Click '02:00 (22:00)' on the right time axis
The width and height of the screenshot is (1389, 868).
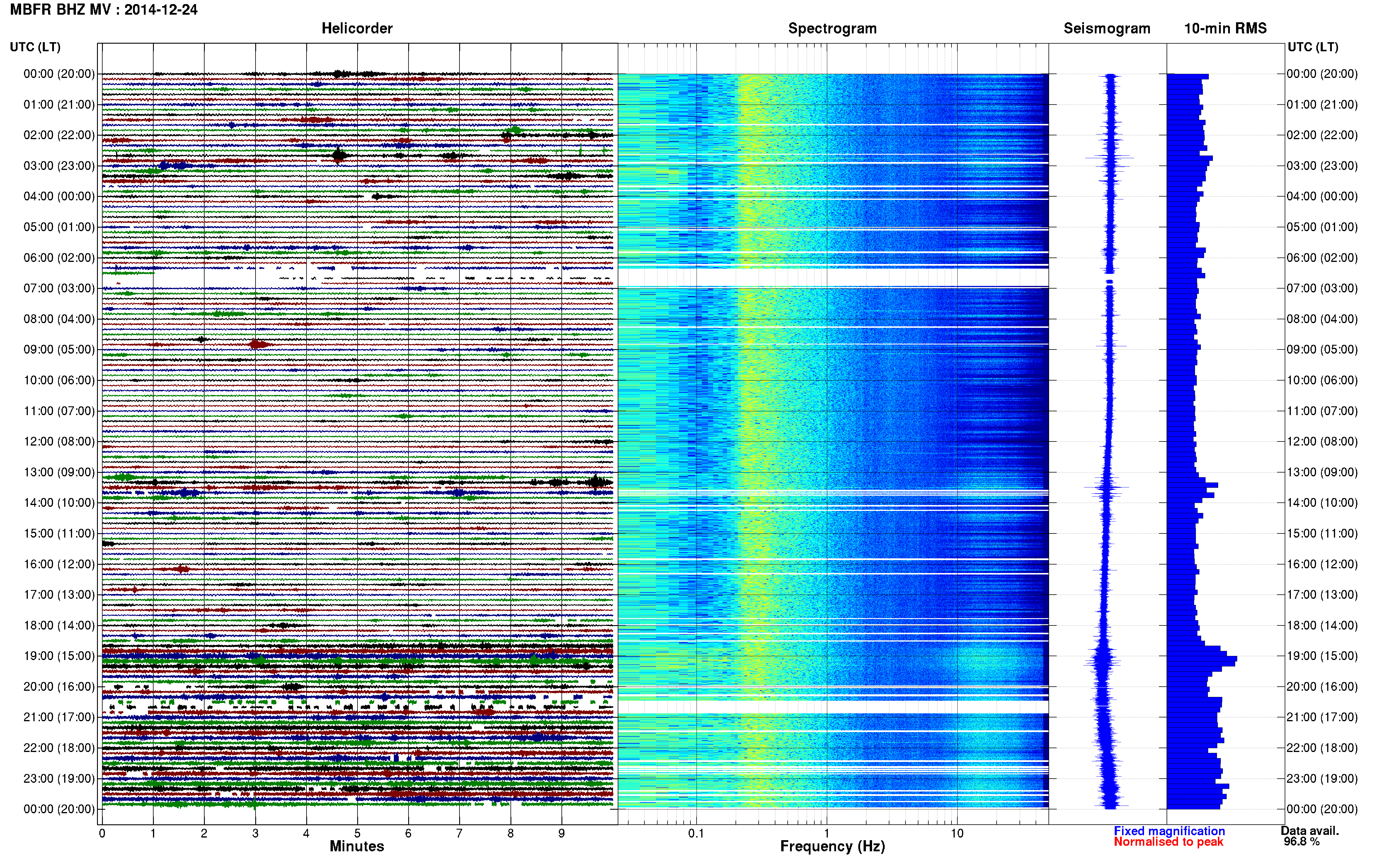(1322, 135)
